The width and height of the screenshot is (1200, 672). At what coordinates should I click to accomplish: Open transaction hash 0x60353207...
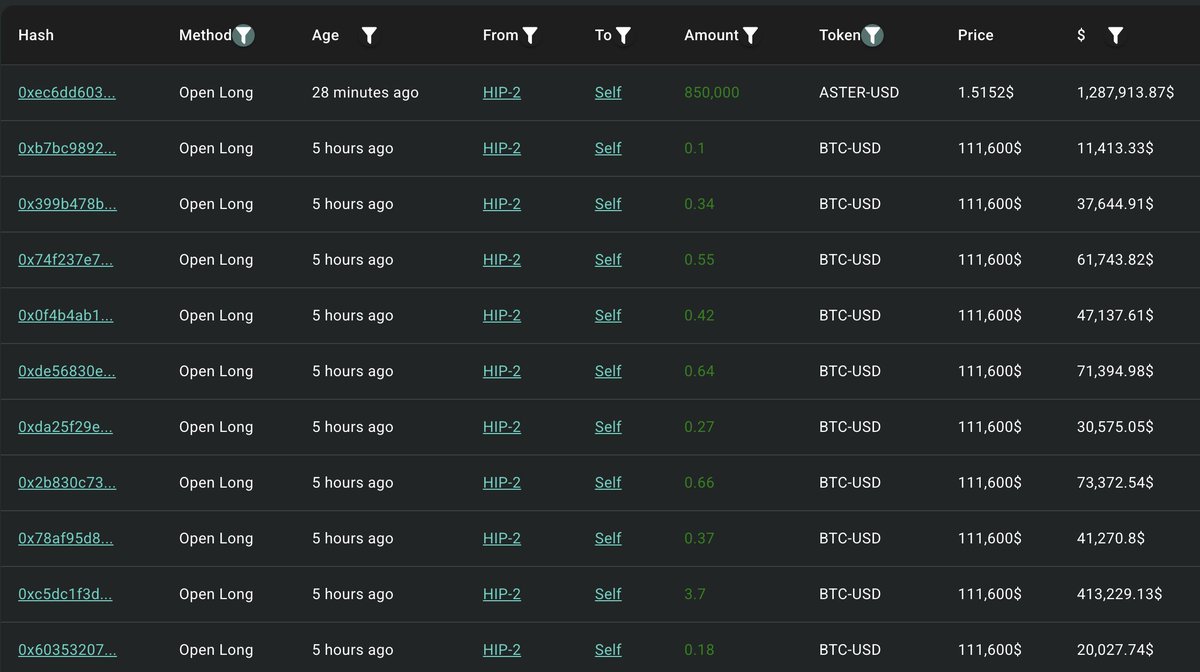67,650
